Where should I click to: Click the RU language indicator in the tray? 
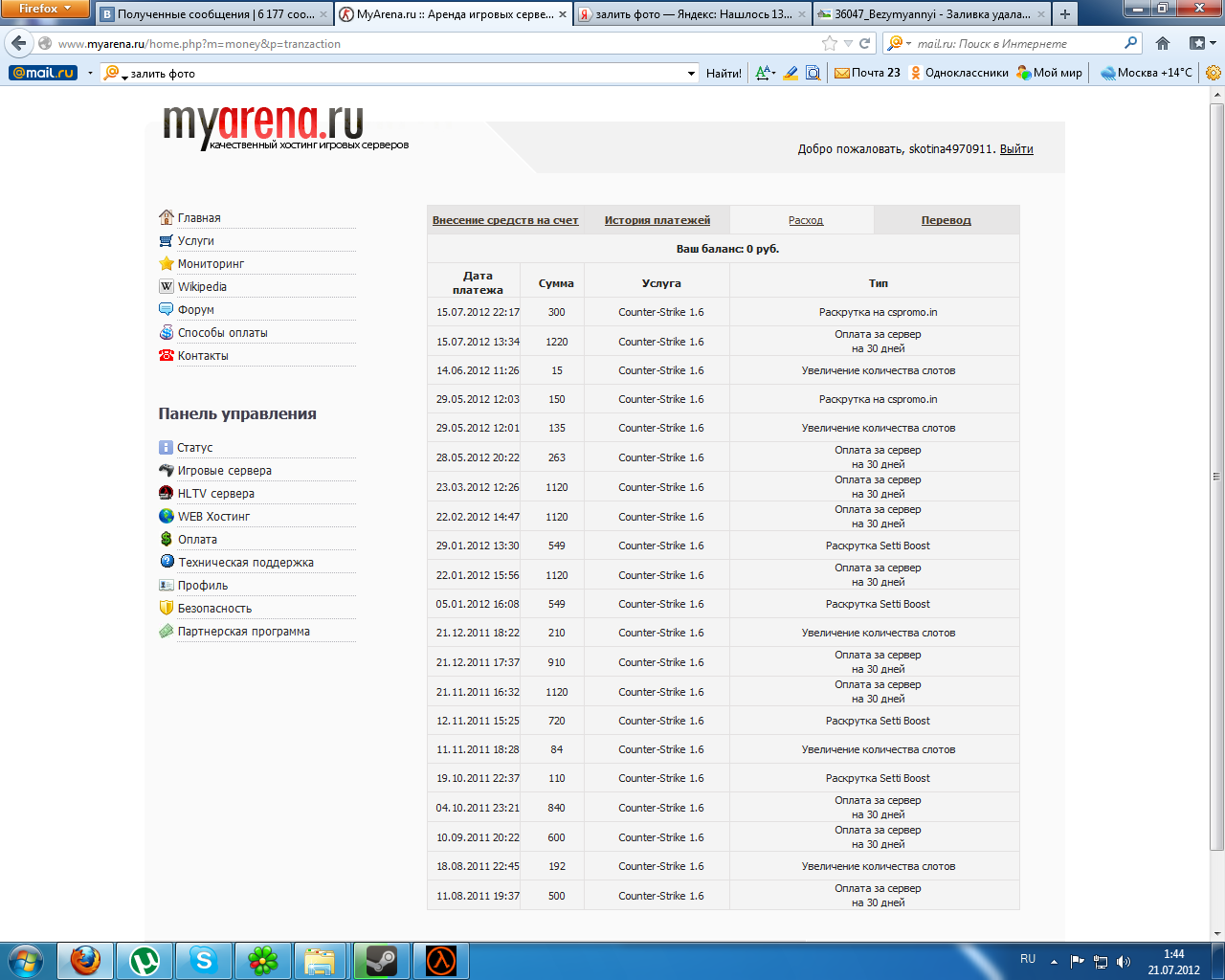[x=1028, y=959]
